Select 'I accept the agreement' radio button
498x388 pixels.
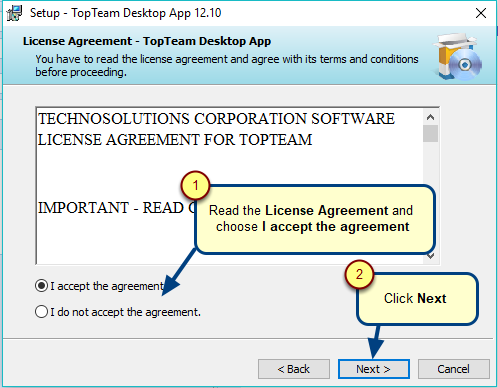tap(41, 286)
